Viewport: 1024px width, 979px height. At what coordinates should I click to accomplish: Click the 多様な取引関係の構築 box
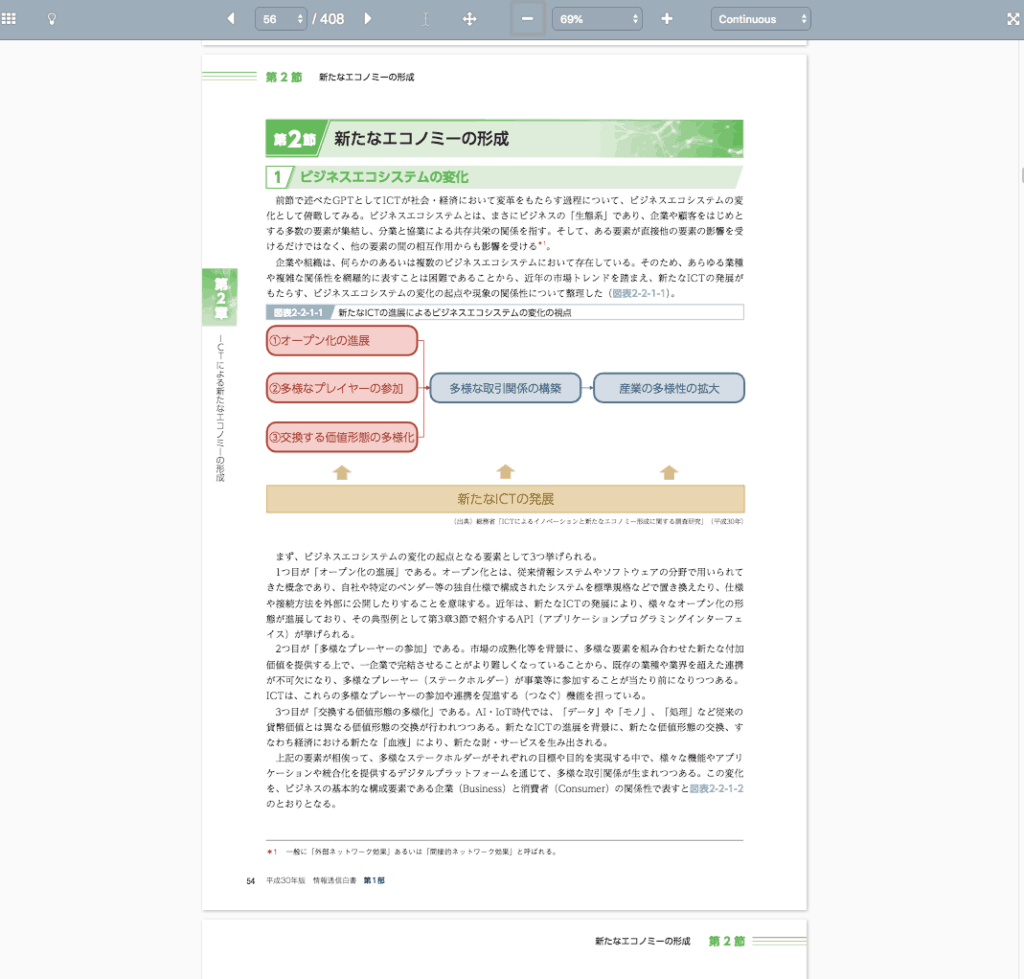[505, 388]
